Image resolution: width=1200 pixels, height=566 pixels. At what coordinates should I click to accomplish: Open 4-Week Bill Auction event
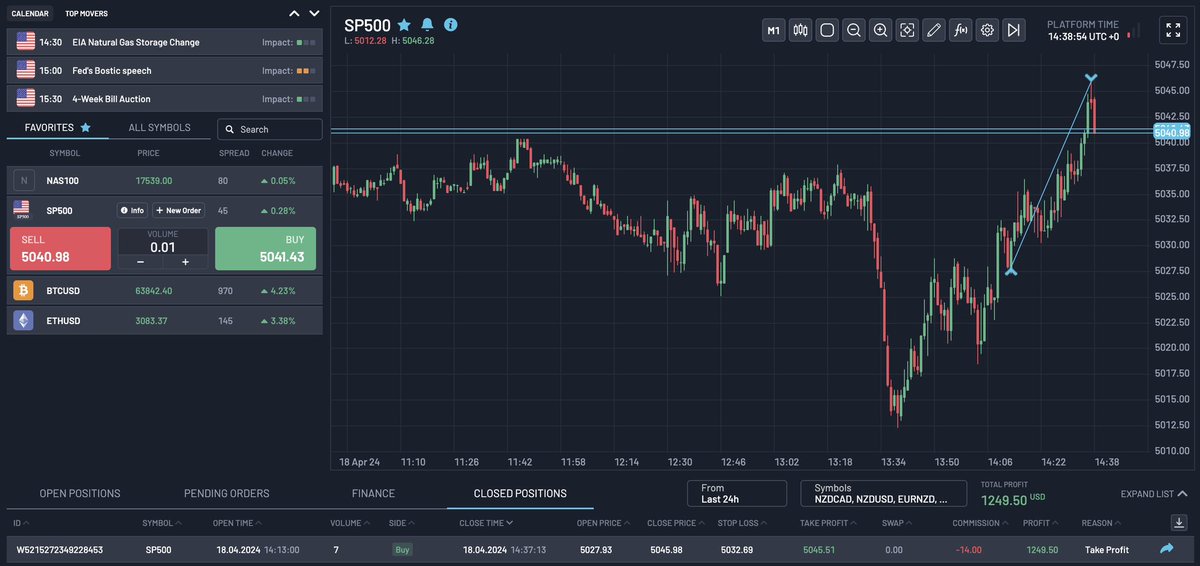point(165,99)
